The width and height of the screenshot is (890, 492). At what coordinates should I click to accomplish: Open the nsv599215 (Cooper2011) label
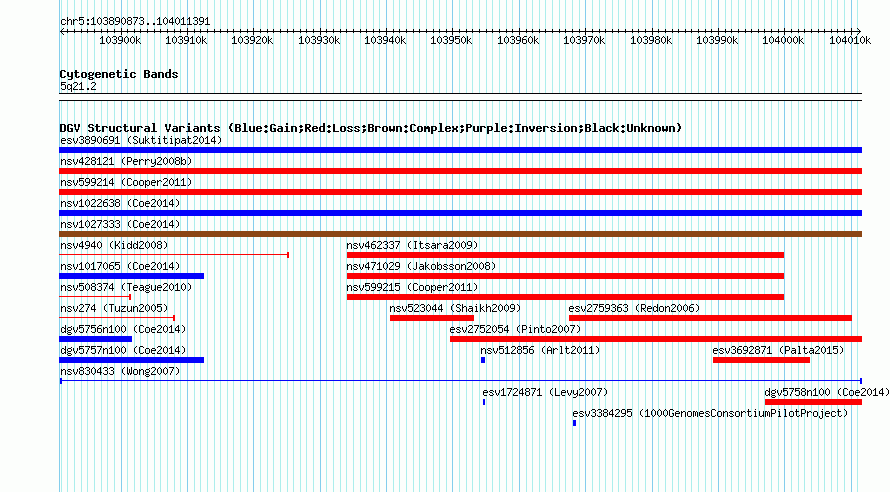[412, 287]
